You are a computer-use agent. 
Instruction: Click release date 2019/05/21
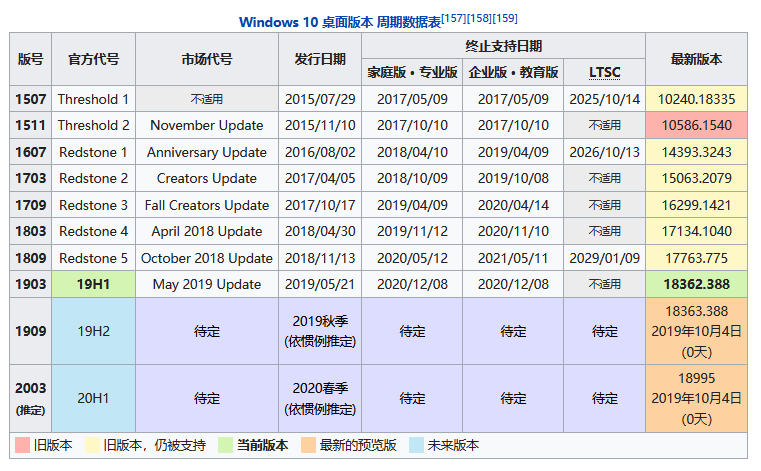click(x=320, y=284)
